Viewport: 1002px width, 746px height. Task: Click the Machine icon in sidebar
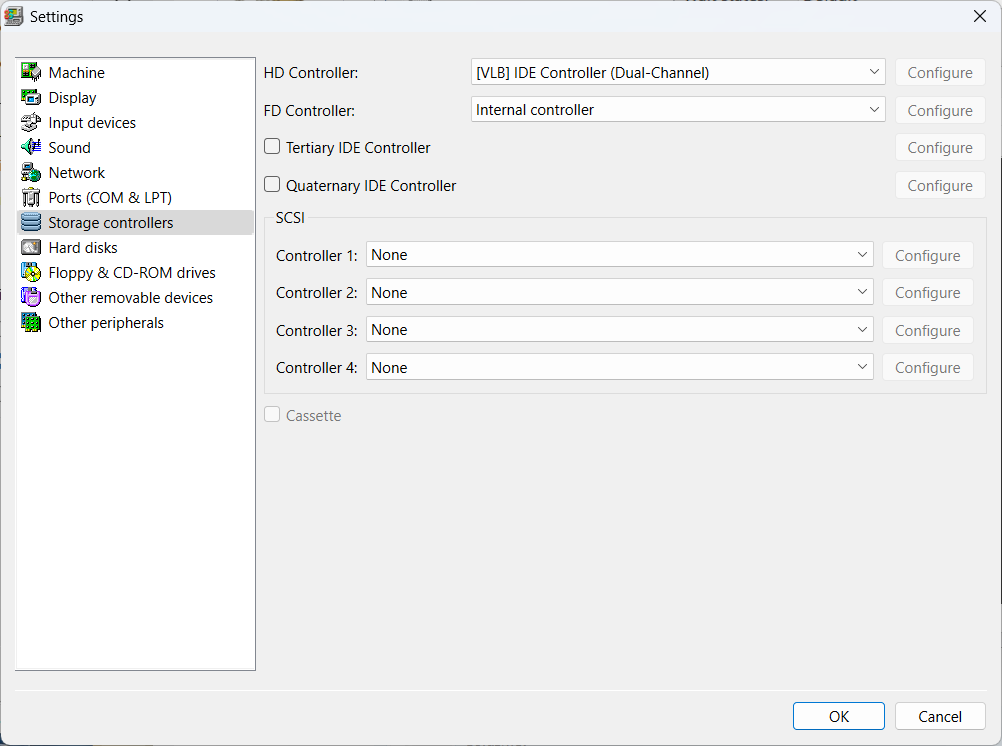point(31,72)
